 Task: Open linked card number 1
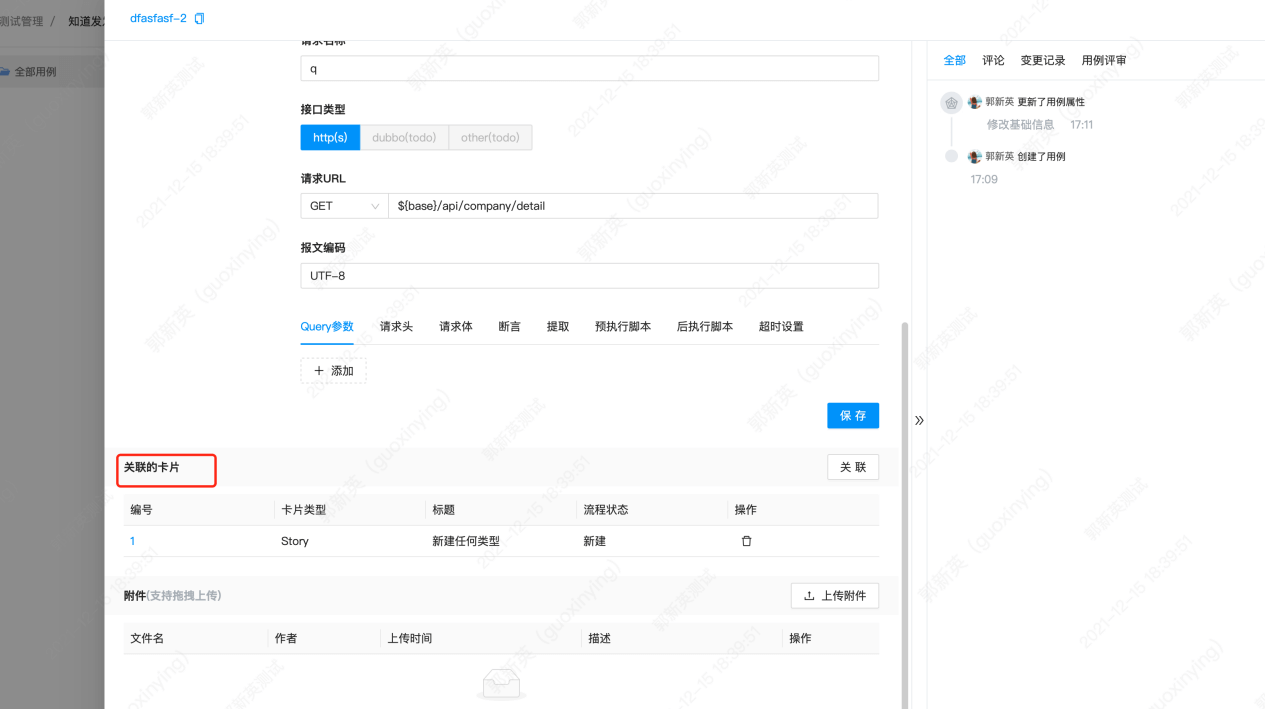coord(132,540)
